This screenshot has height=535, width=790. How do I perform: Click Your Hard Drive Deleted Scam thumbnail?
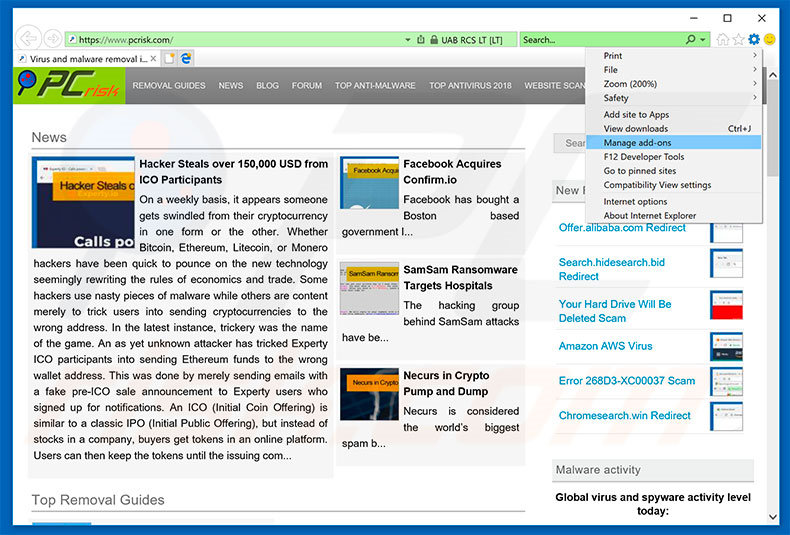coord(727,305)
